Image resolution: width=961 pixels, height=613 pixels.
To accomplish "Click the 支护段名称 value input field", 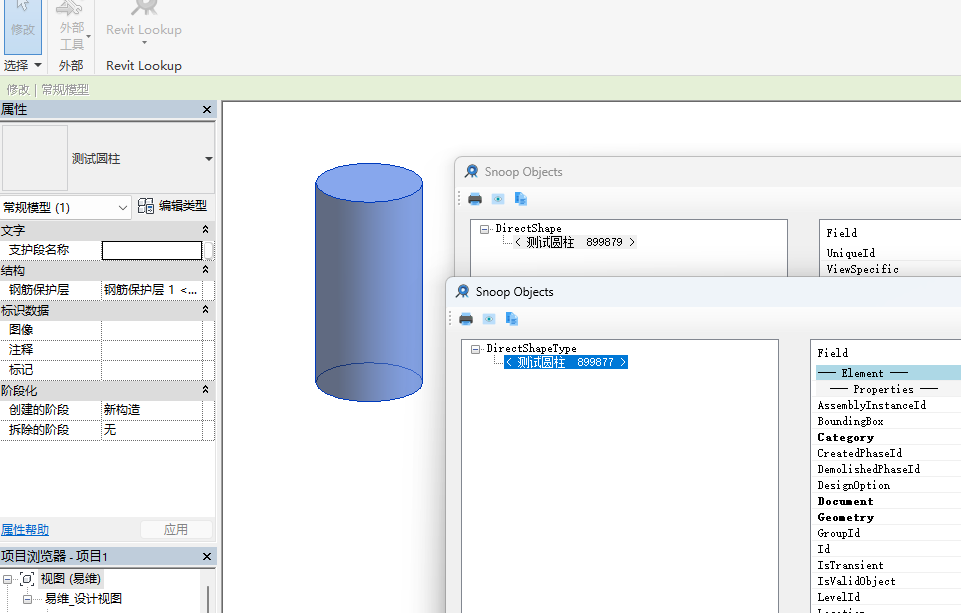I will click(x=151, y=250).
